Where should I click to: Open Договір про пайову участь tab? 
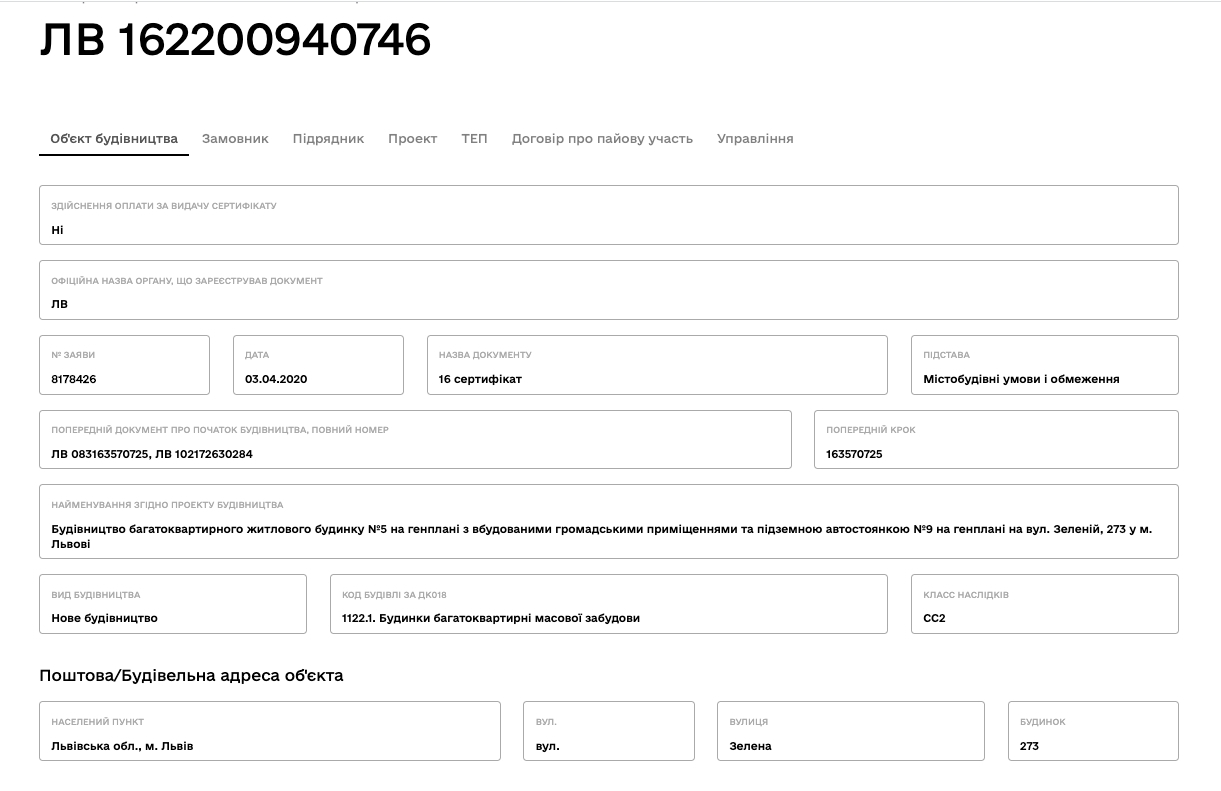click(x=602, y=139)
